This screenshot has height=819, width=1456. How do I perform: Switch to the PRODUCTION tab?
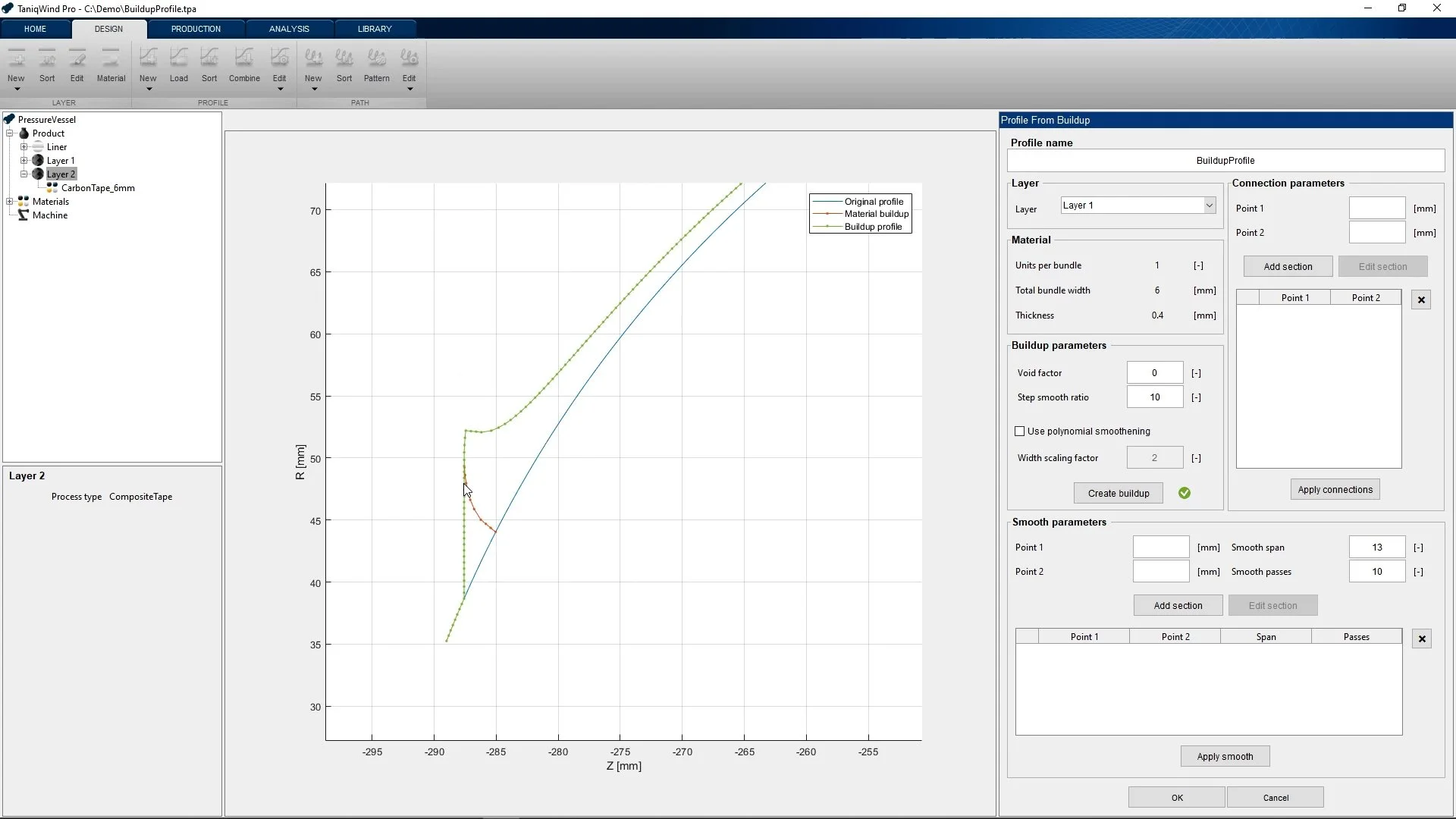196,29
